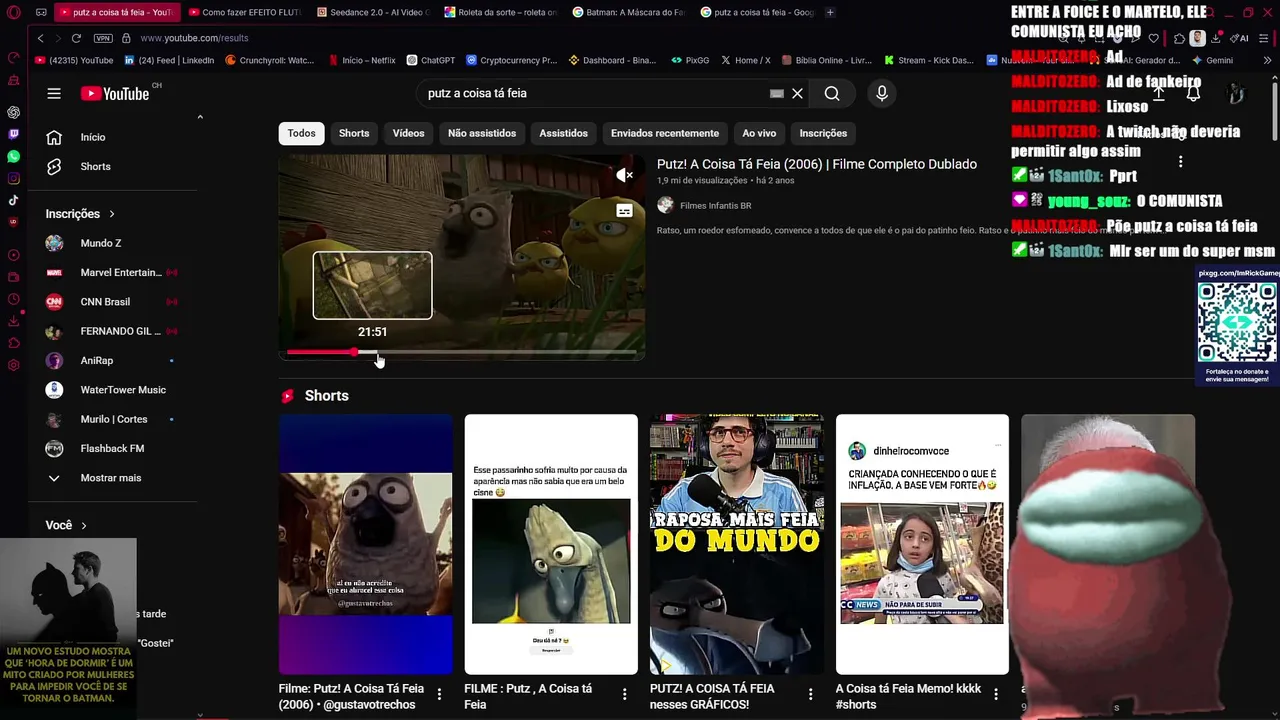Image resolution: width=1280 pixels, height=720 pixels.
Task: Open options for A Coisa tá Feia Memo short
Action: [995, 693]
